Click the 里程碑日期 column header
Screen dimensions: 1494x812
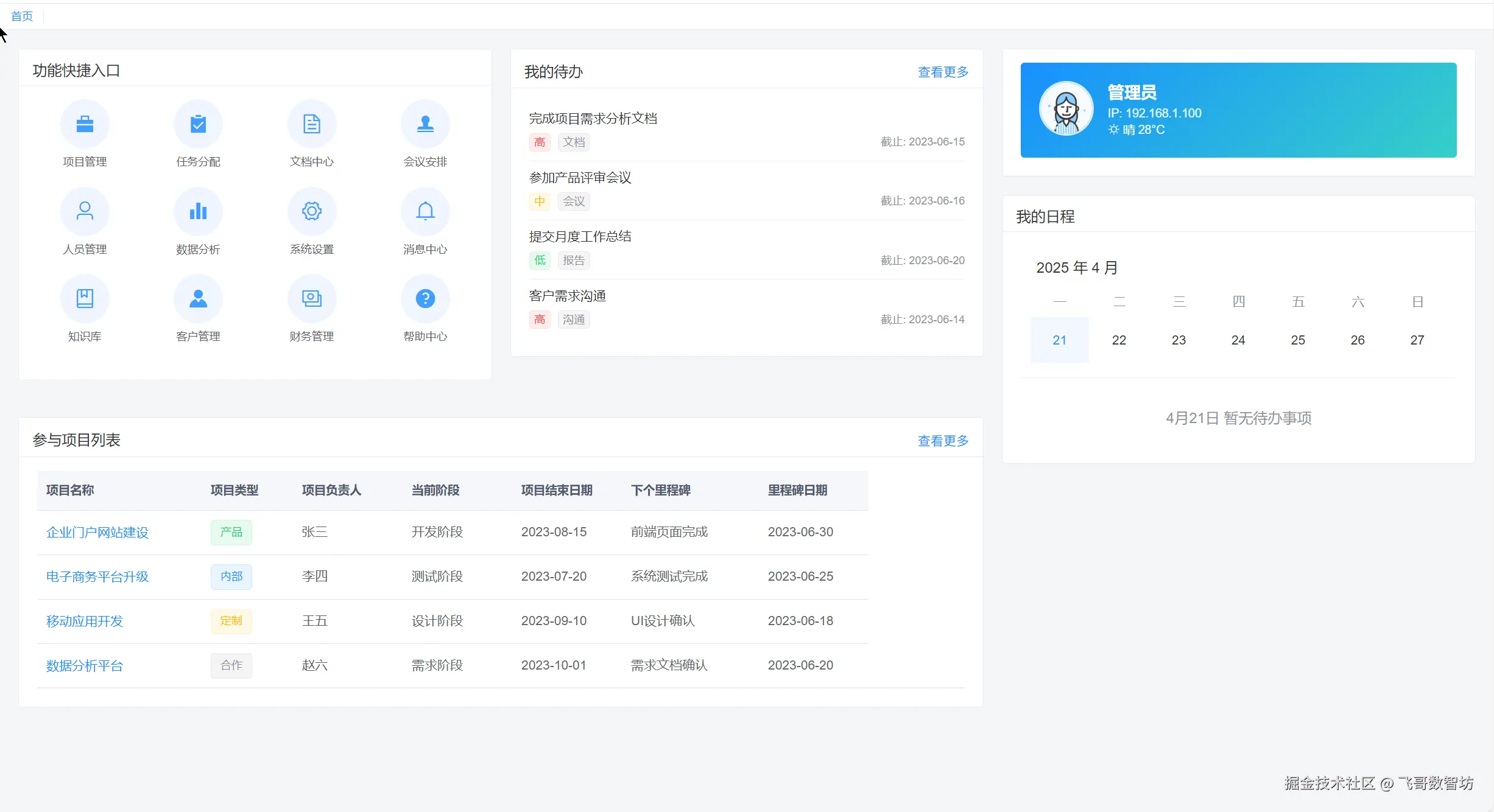point(798,491)
